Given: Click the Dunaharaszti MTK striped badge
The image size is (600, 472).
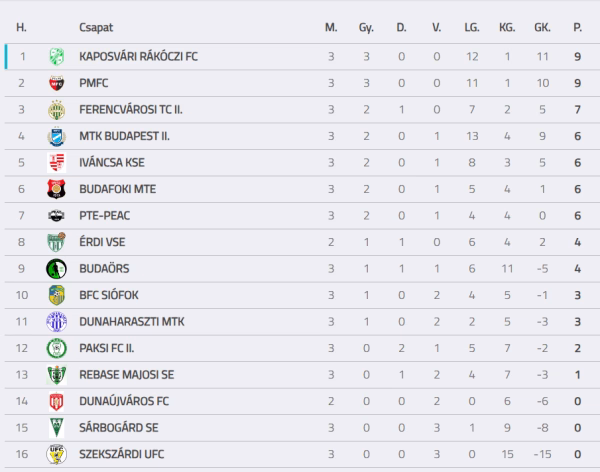Looking at the screenshot, I should (57, 322).
